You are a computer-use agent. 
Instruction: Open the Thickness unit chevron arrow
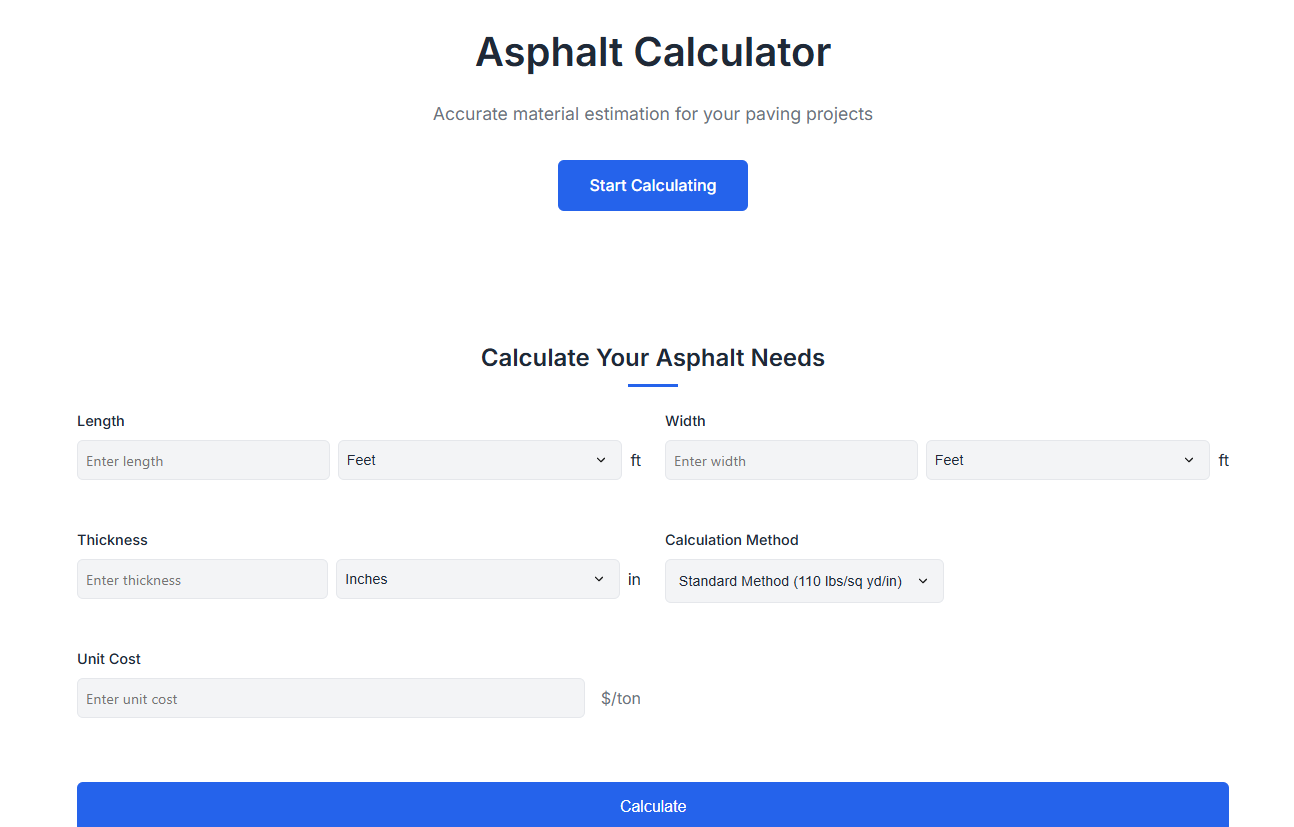tap(600, 579)
